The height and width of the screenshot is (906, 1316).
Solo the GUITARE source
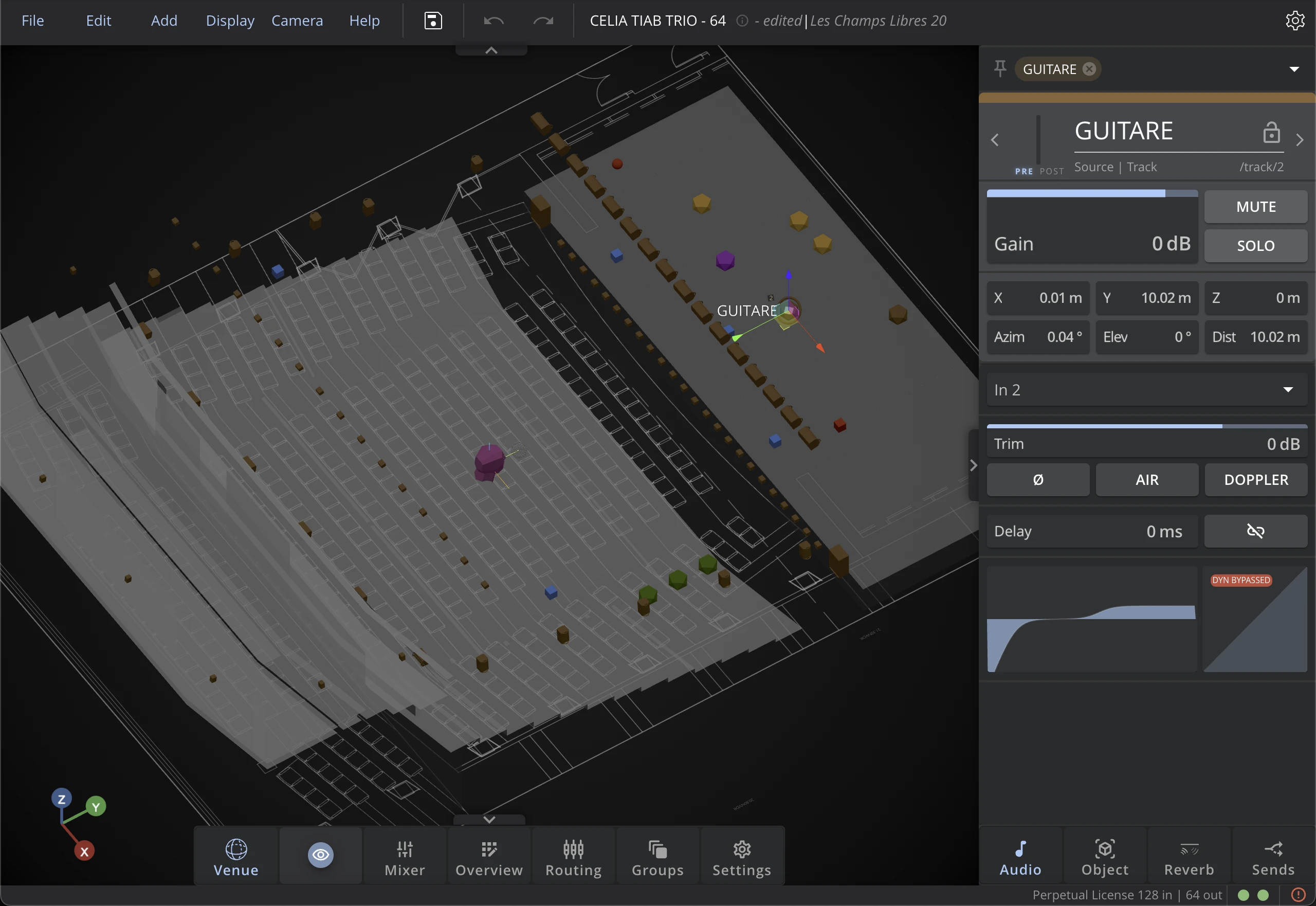tap(1256, 245)
